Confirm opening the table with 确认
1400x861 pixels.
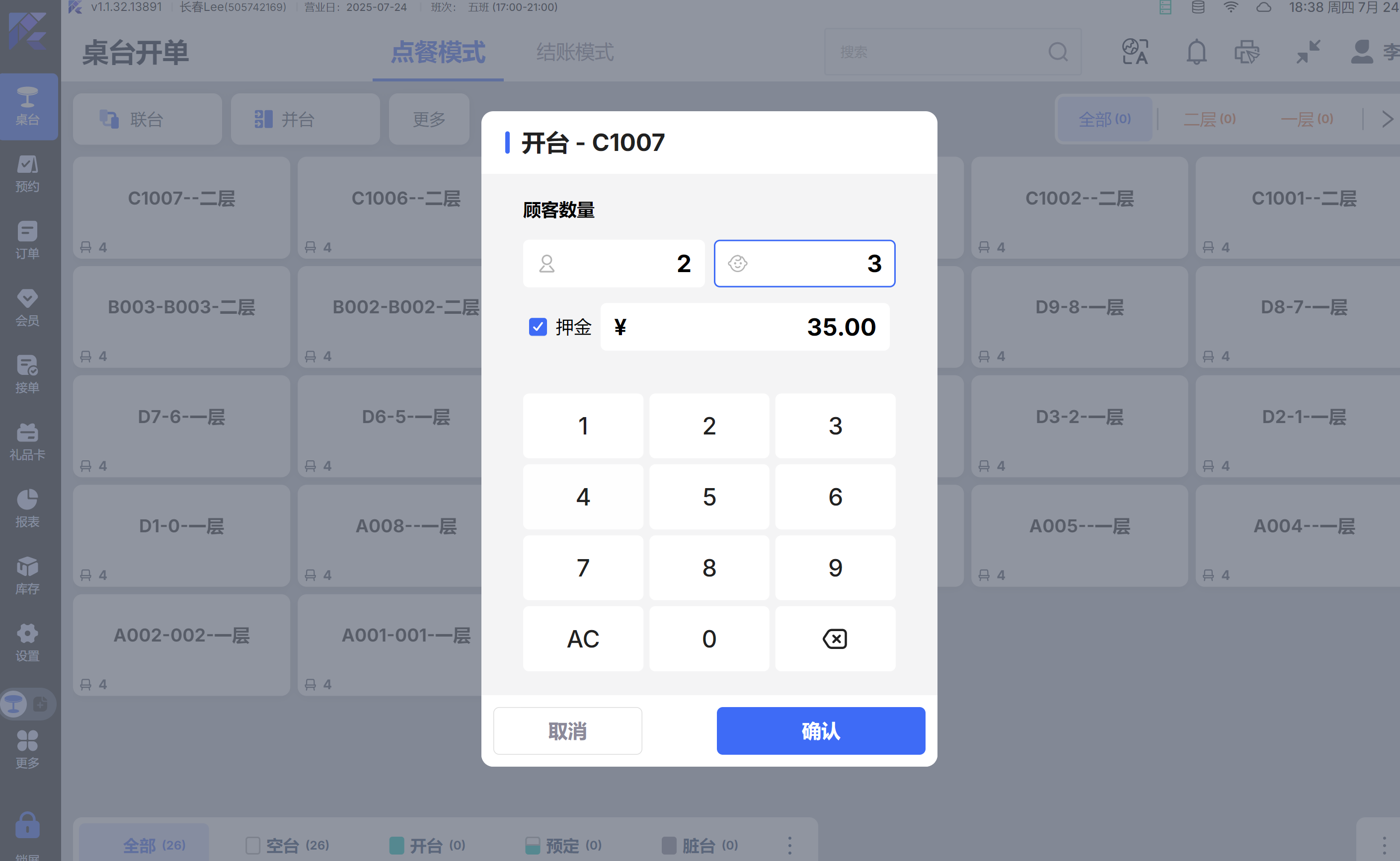point(820,730)
